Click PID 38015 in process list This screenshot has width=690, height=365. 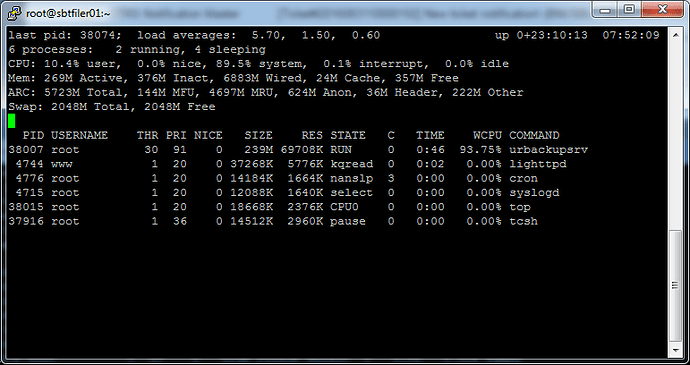[26, 207]
